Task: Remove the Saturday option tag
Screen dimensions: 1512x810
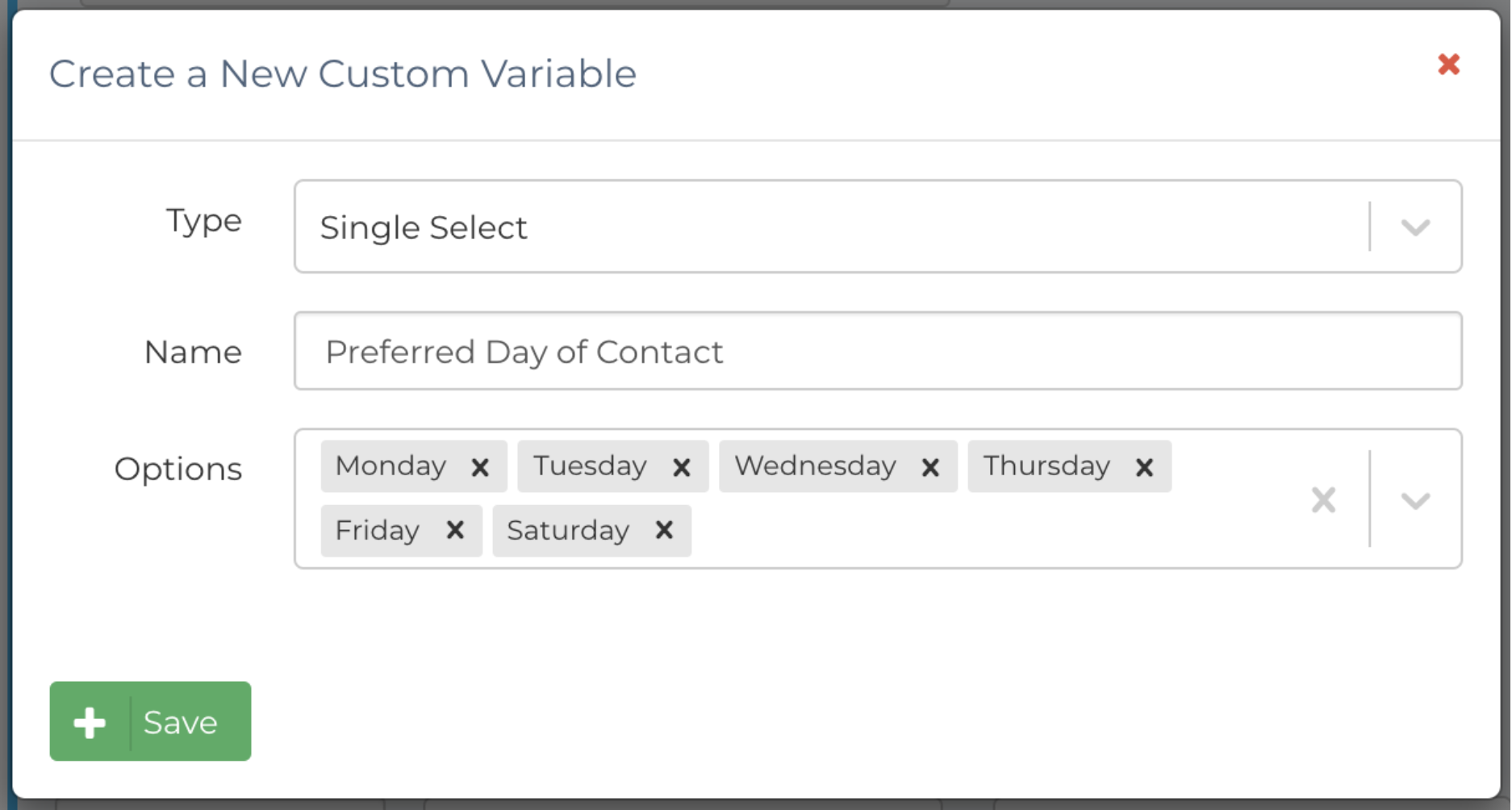Action: [x=664, y=530]
